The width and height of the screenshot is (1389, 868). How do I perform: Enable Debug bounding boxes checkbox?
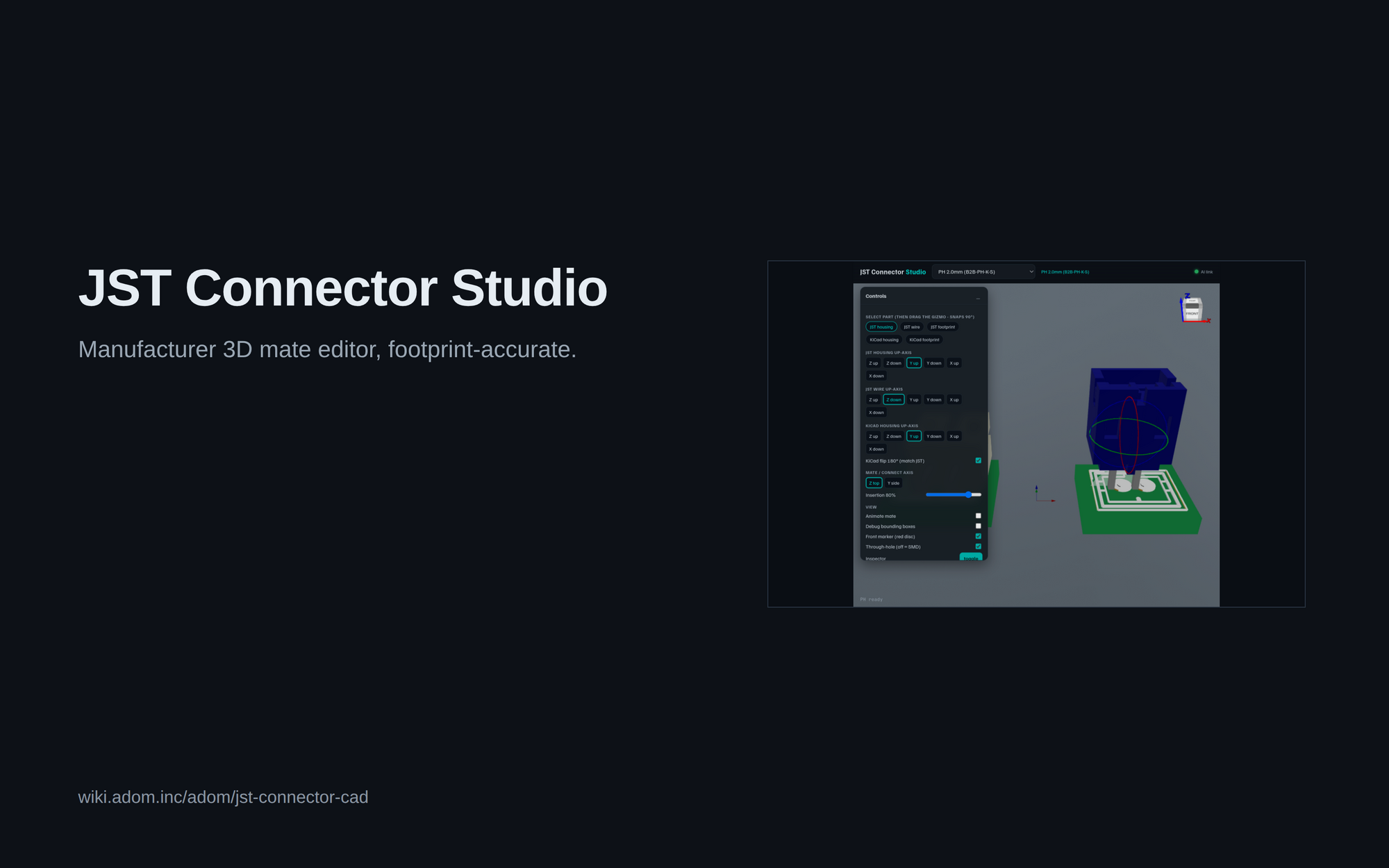978,526
